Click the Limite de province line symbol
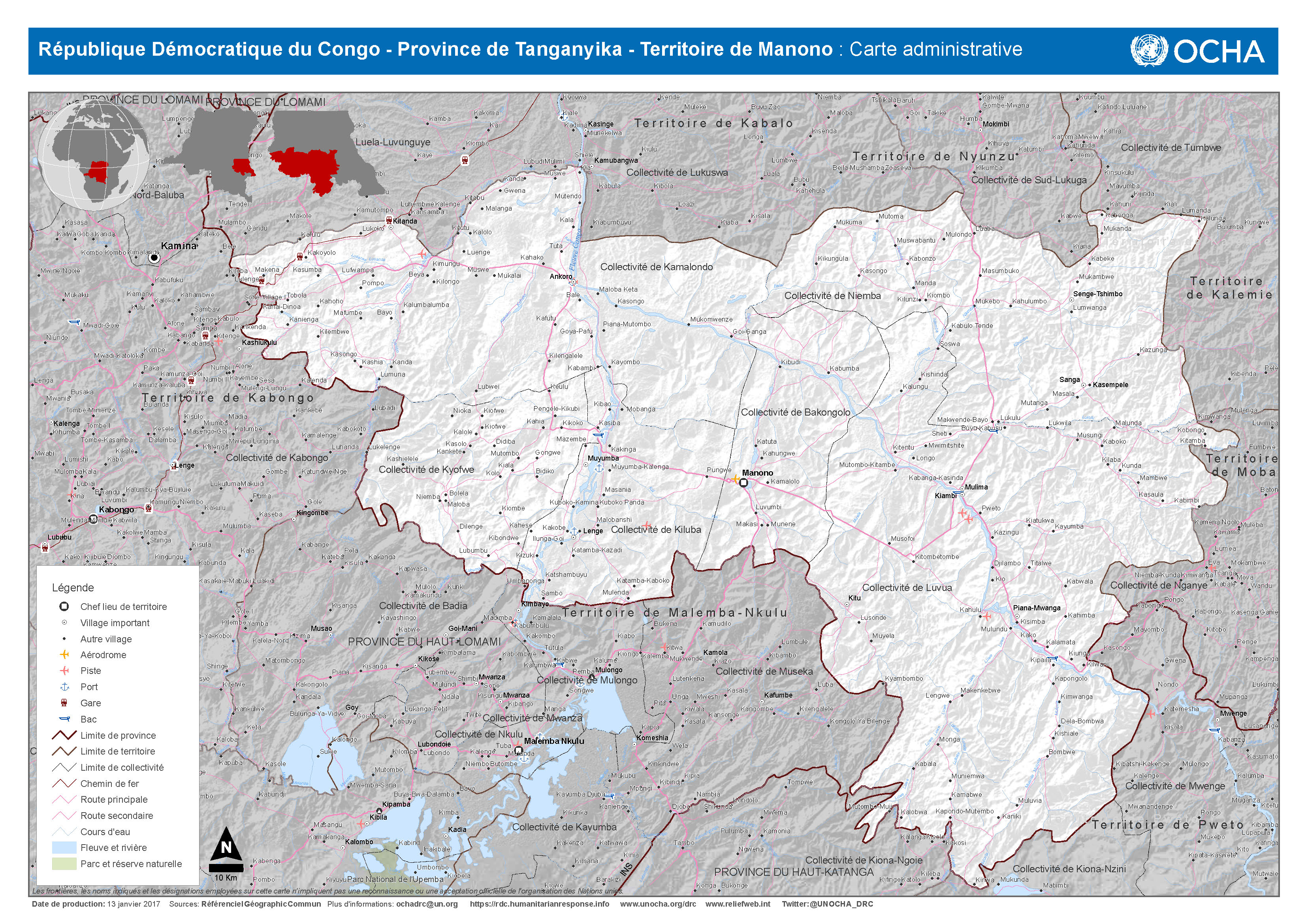 click(64, 735)
